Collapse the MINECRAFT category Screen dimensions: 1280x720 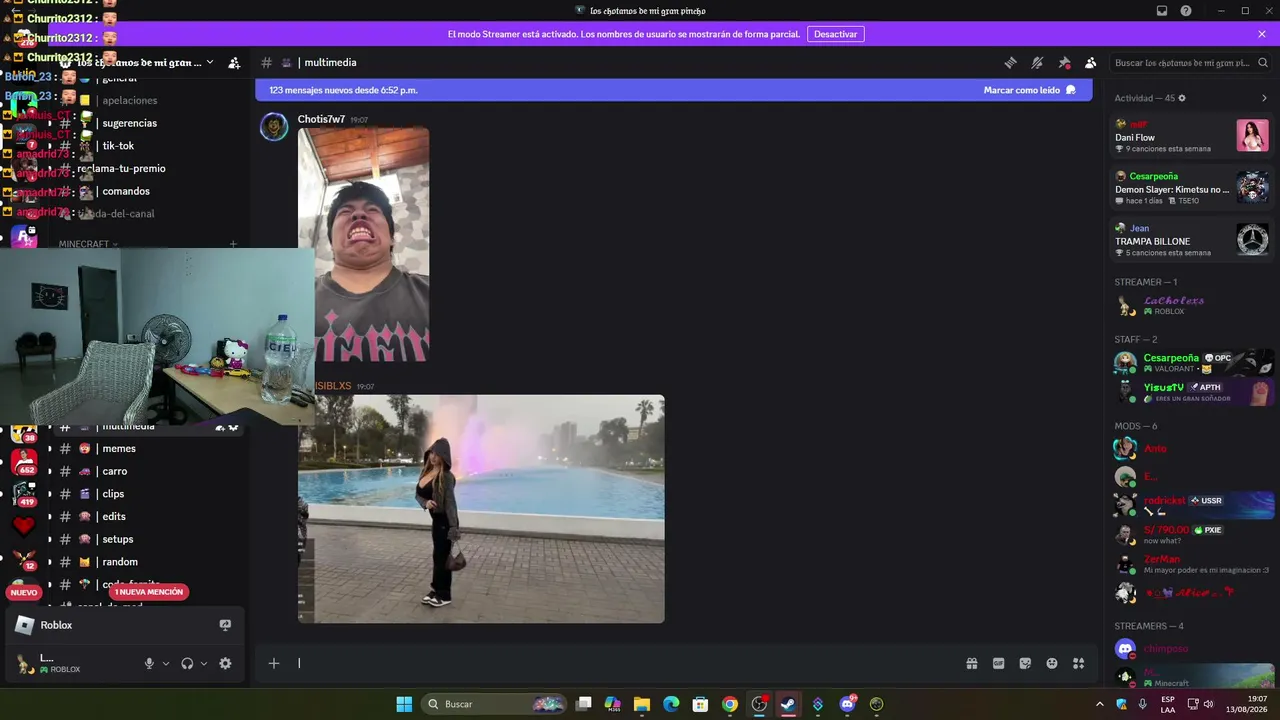(x=88, y=244)
